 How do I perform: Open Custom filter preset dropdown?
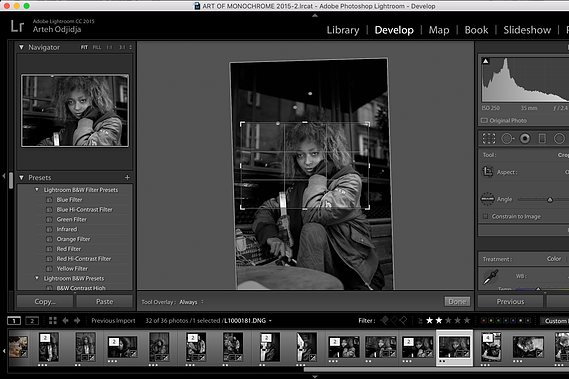pos(555,321)
